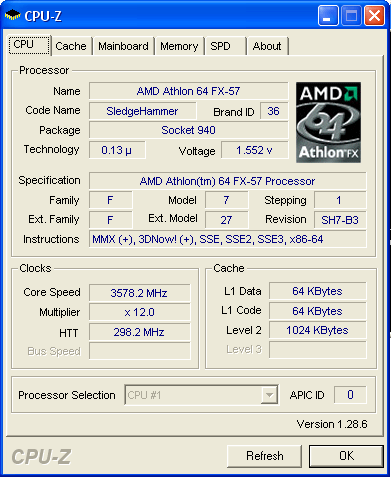Click the Ext. Model value 27
The width and height of the screenshot is (391, 477).
click(x=226, y=220)
